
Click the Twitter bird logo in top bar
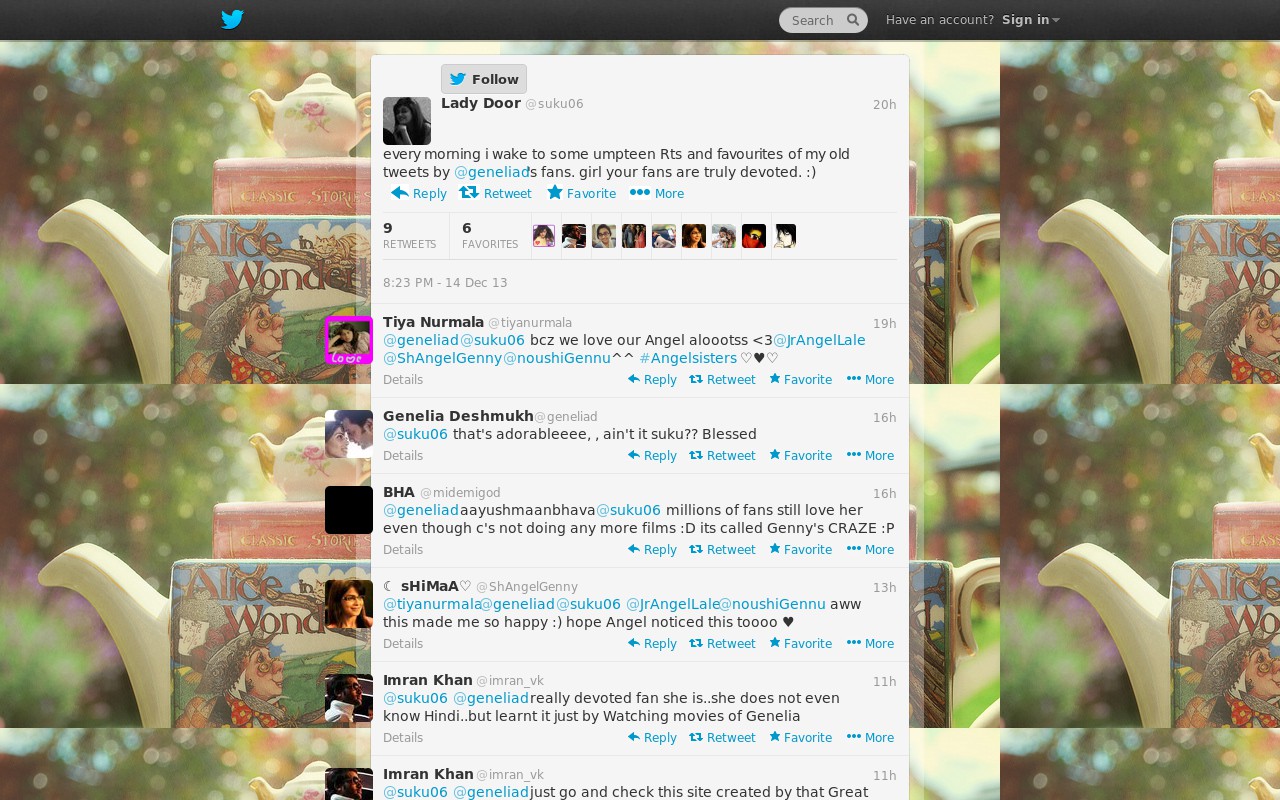pyautogui.click(x=232, y=20)
